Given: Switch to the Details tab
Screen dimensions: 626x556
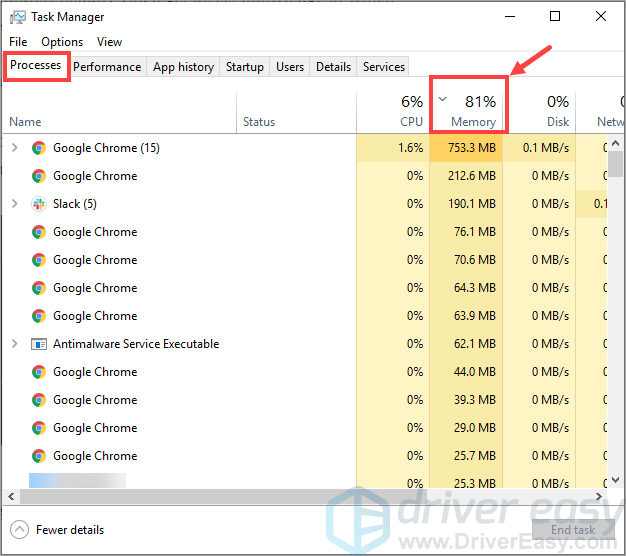Looking at the screenshot, I should pos(333,67).
